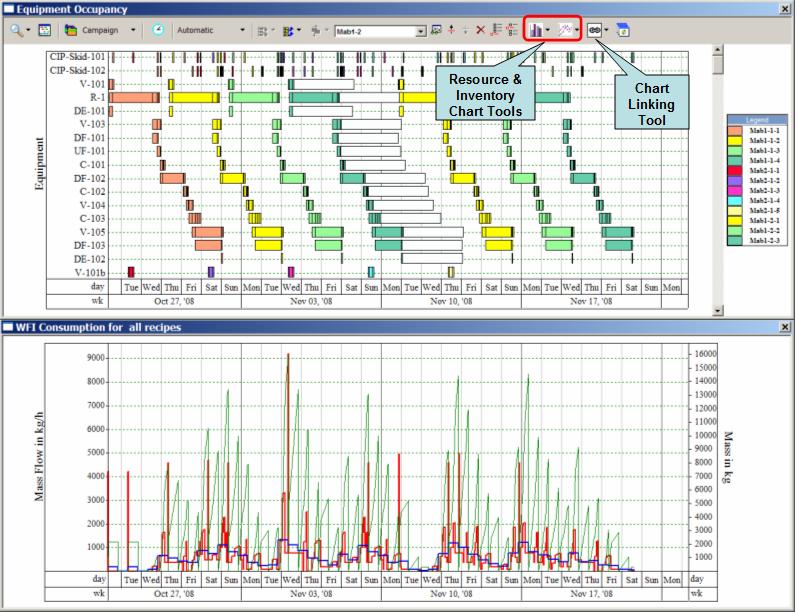Open the resource bar chart tool

[x=536, y=30]
